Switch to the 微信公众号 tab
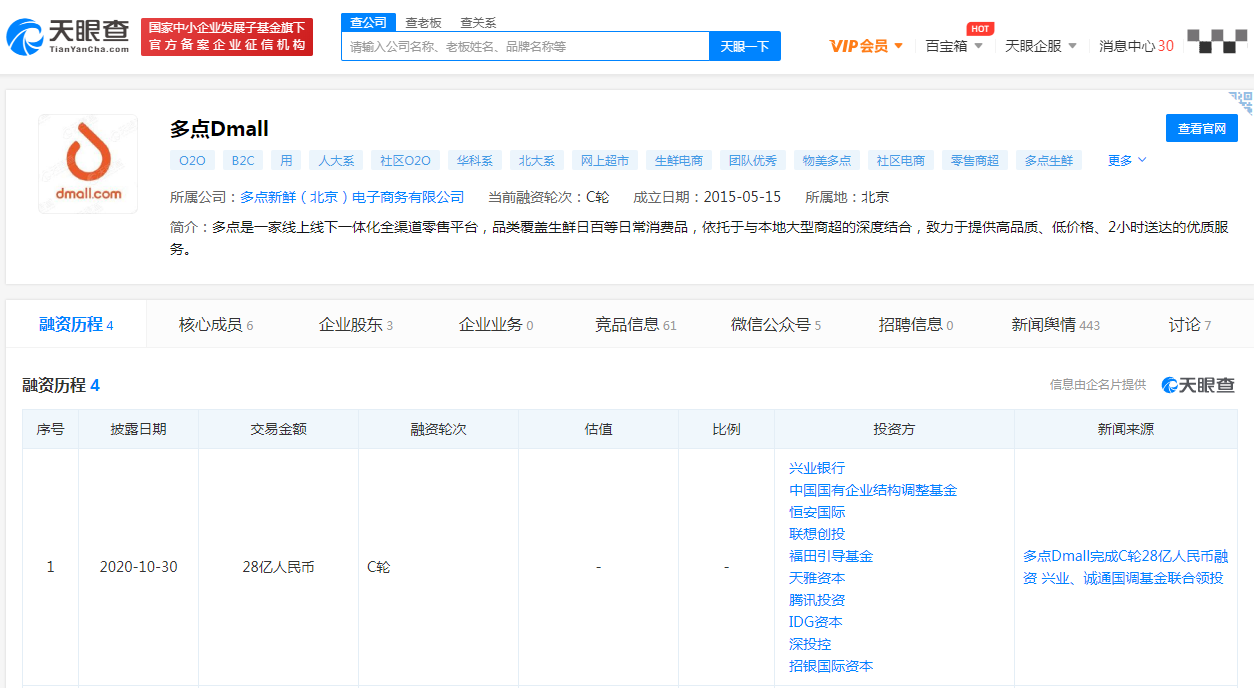This screenshot has height=688, width=1254. coord(776,324)
